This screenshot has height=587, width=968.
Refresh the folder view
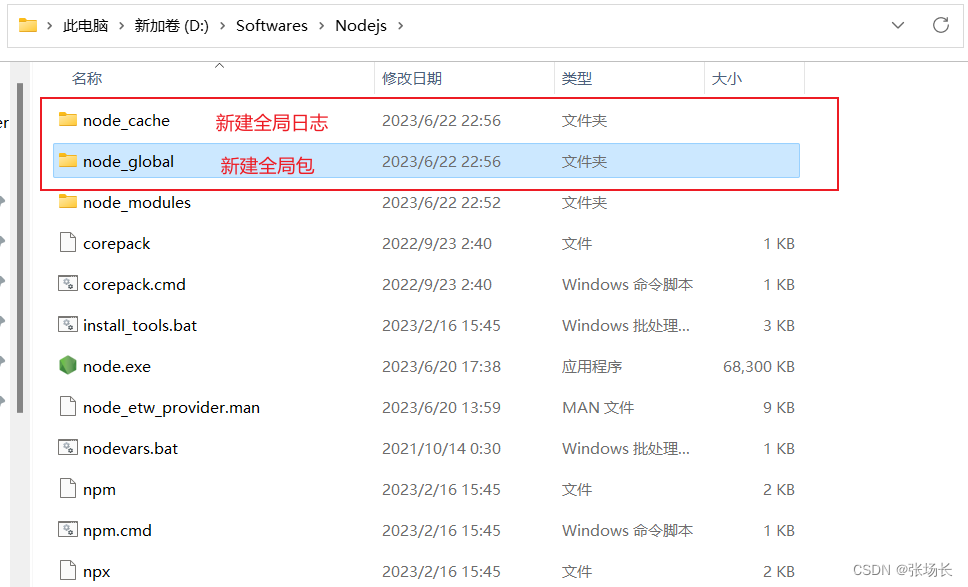940,25
